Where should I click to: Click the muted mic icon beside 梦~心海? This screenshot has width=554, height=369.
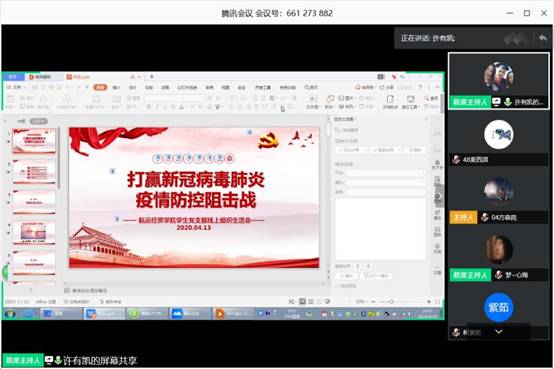(x=499, y=275)
